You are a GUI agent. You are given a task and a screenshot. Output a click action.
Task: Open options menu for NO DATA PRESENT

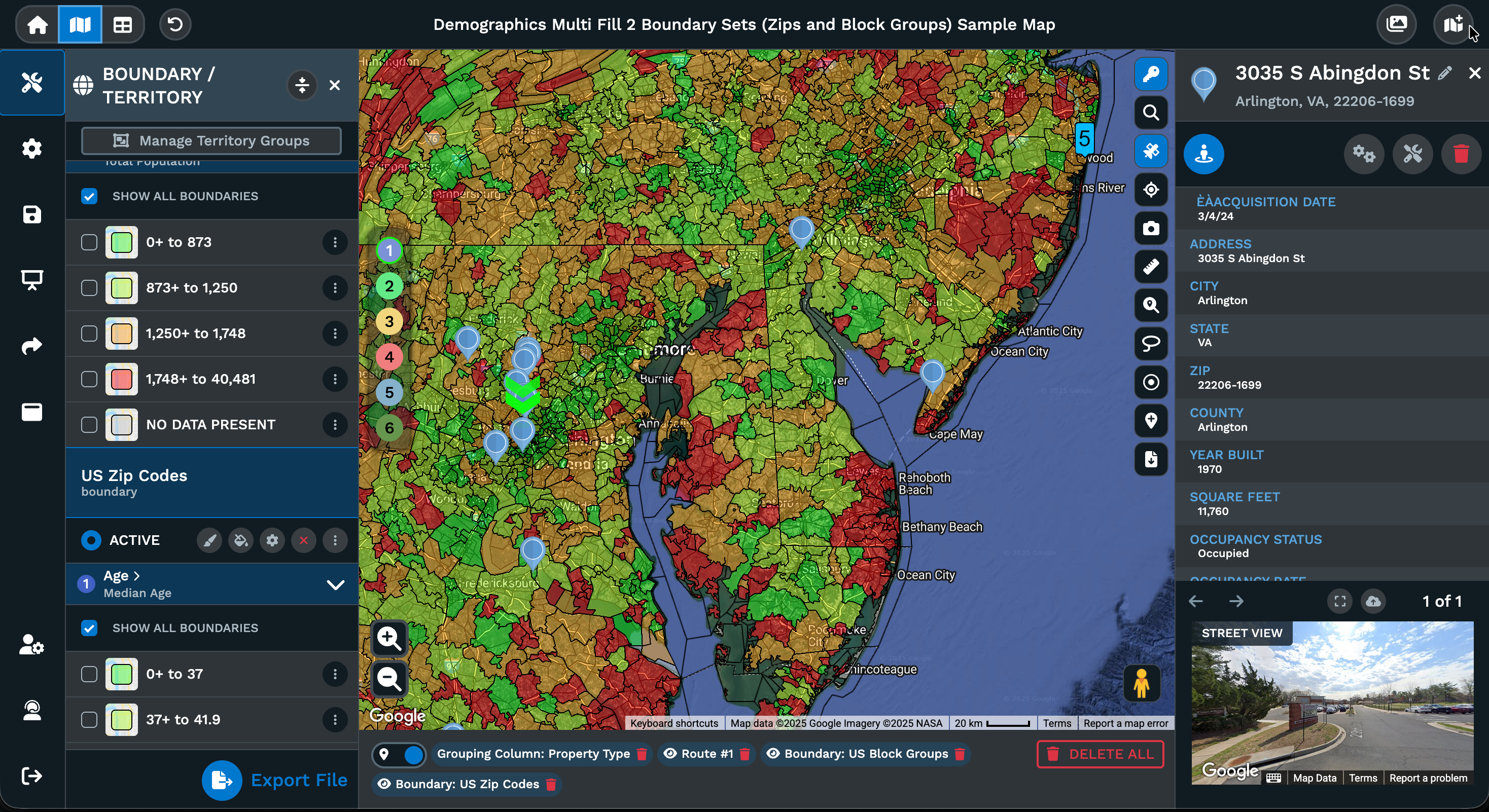335,424
